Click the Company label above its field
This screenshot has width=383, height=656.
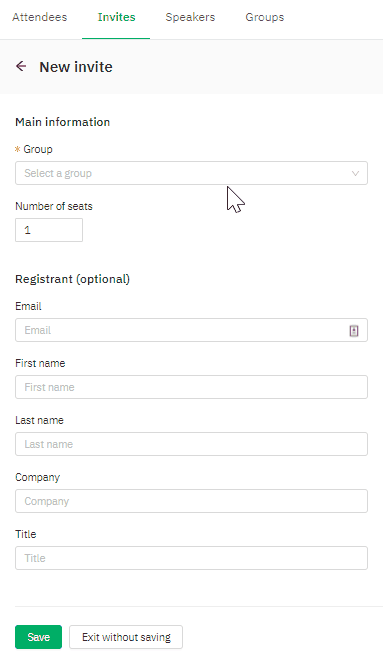point(38,477)
